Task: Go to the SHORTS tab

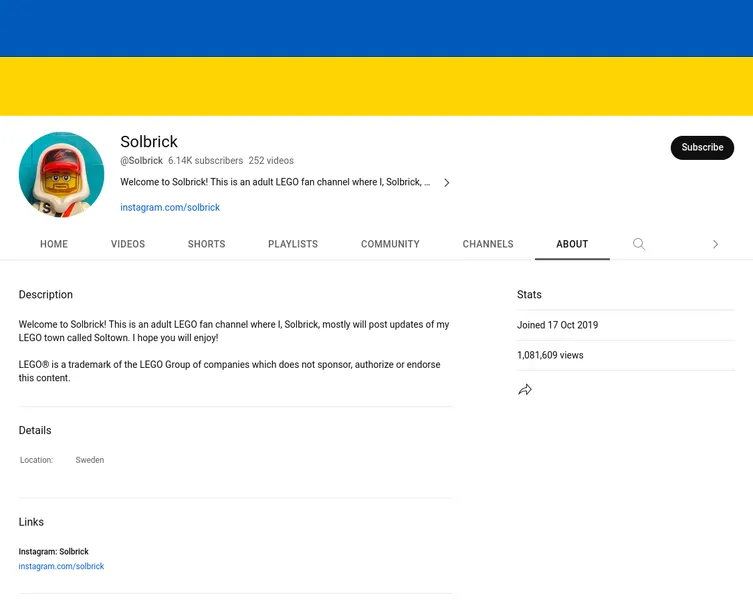Action: (206, 244)
